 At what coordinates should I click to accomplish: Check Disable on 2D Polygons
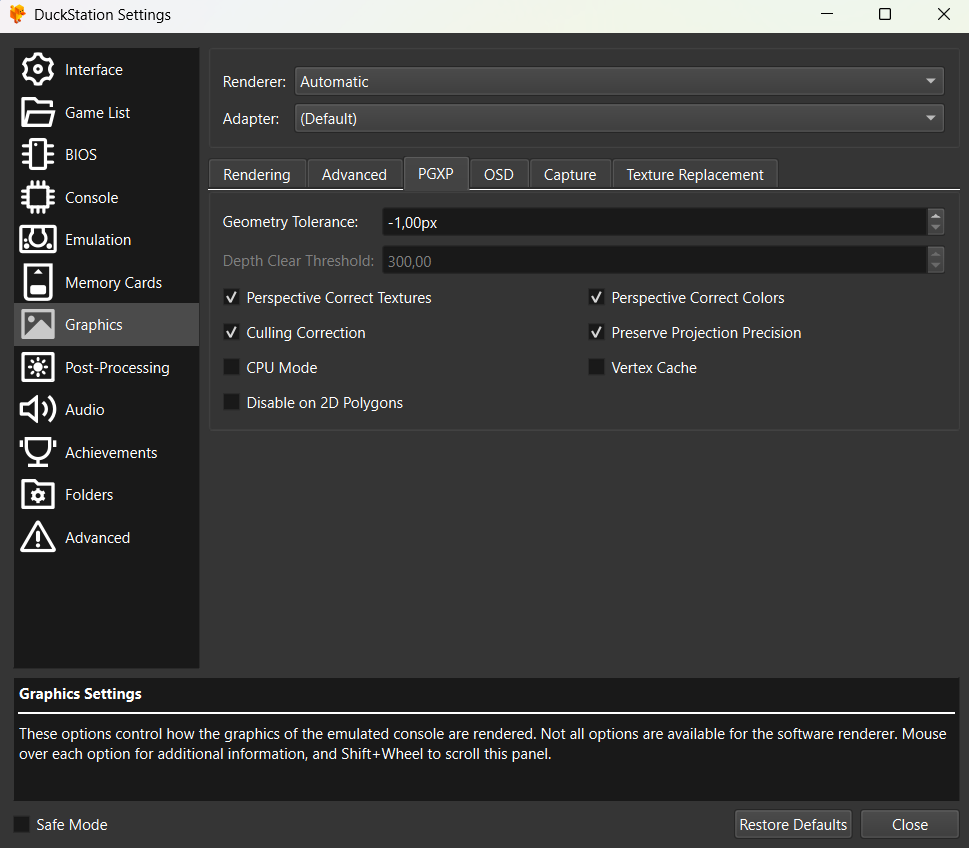point(231,402)
